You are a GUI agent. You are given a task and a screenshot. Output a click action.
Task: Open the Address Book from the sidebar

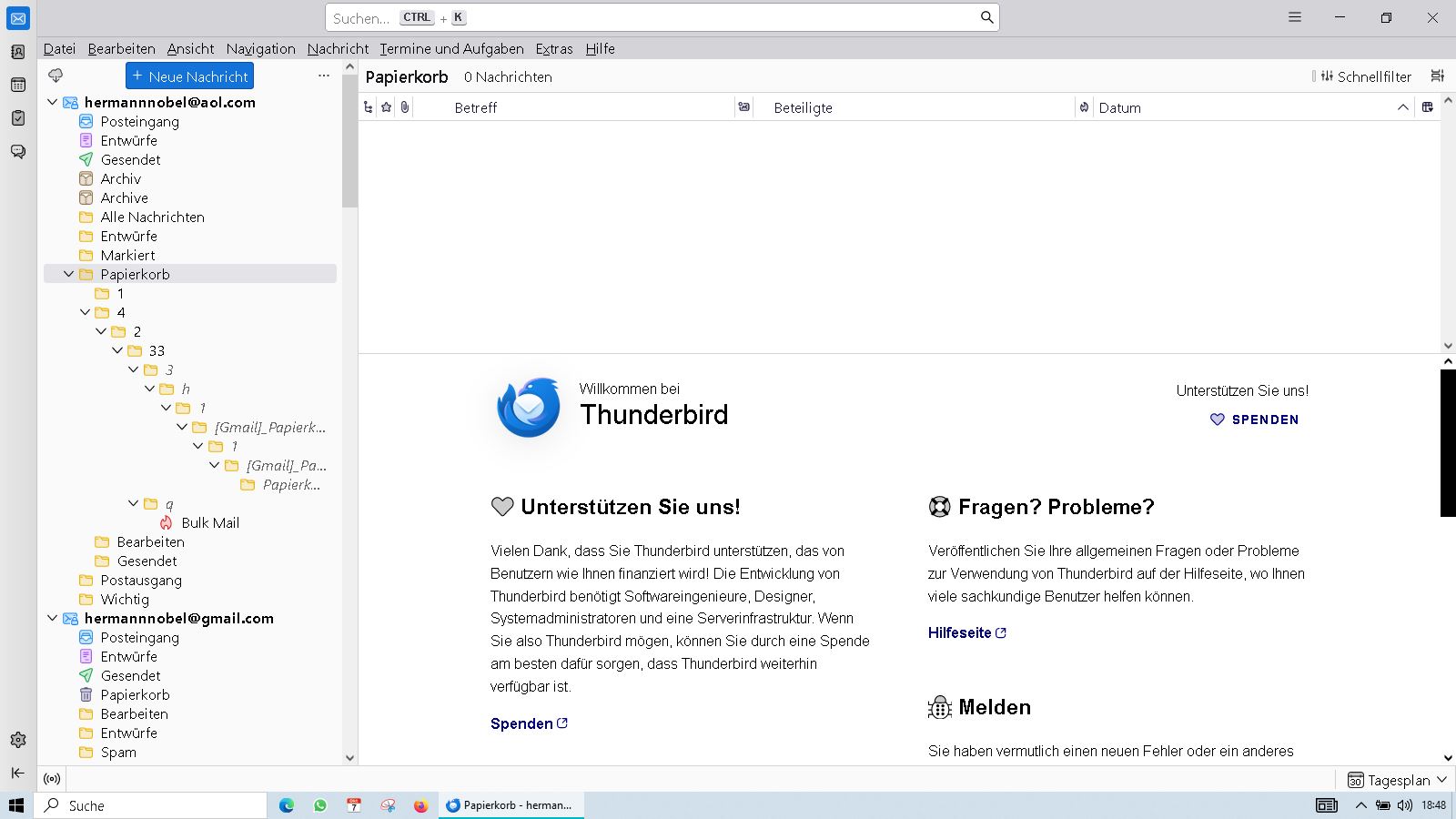pyautogui.click(x=18, y=52)
